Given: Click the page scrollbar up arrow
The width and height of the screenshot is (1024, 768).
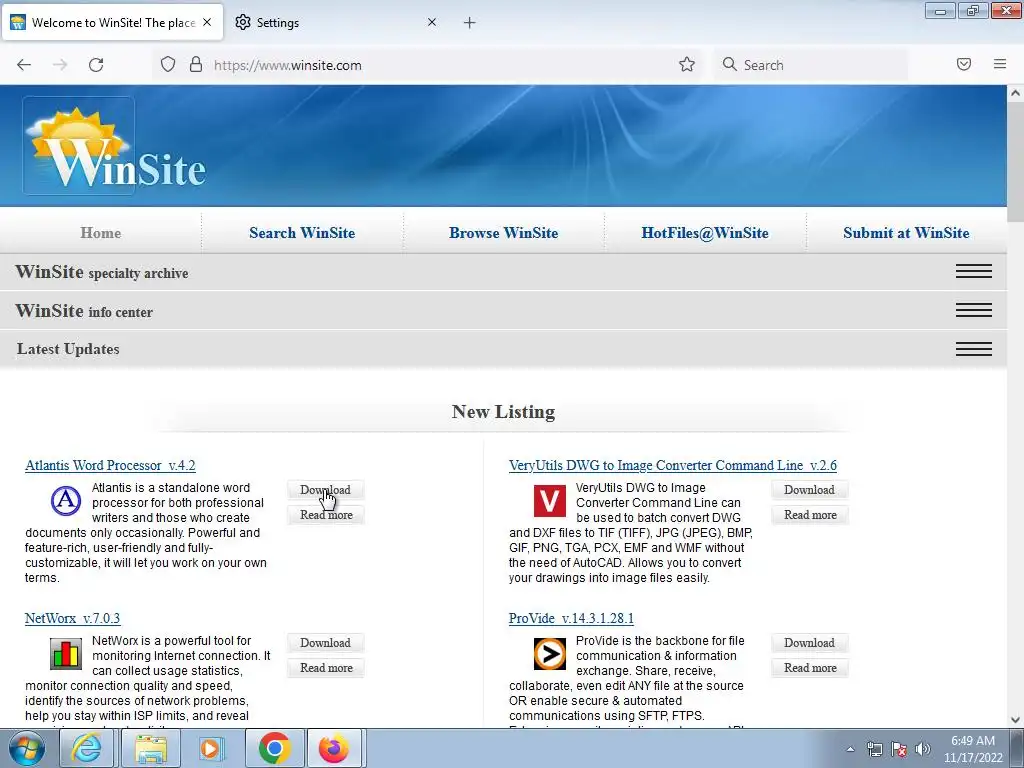Looking at the screenshot, I should [x=1016, y=93].
